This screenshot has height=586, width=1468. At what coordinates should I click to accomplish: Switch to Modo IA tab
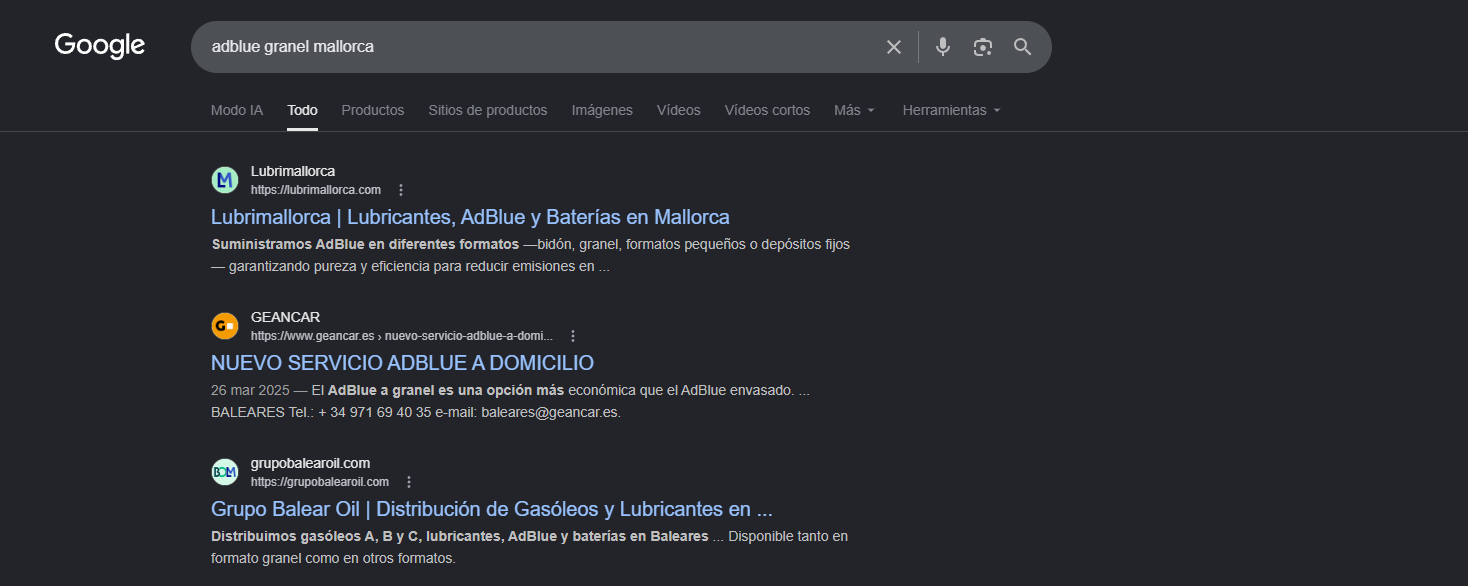pos(237,110)
